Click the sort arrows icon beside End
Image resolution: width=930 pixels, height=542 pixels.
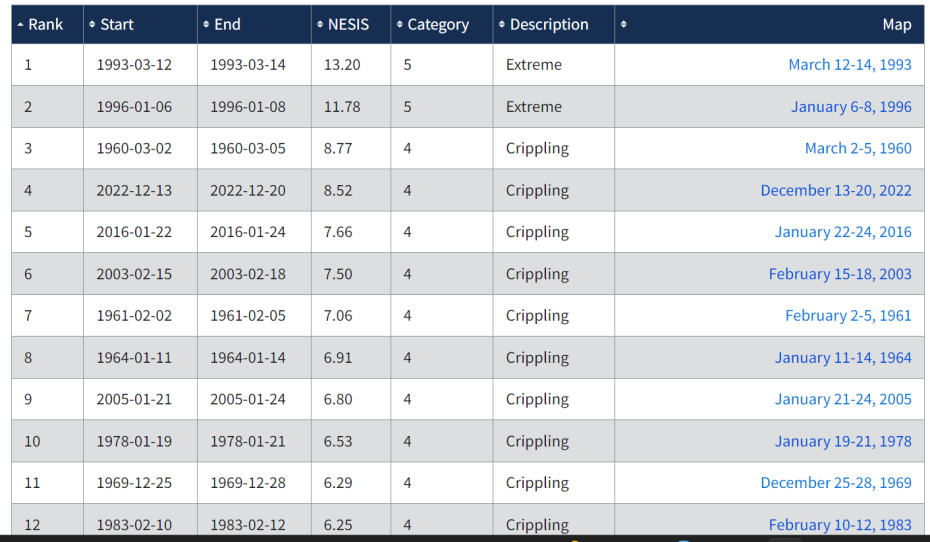206,24
